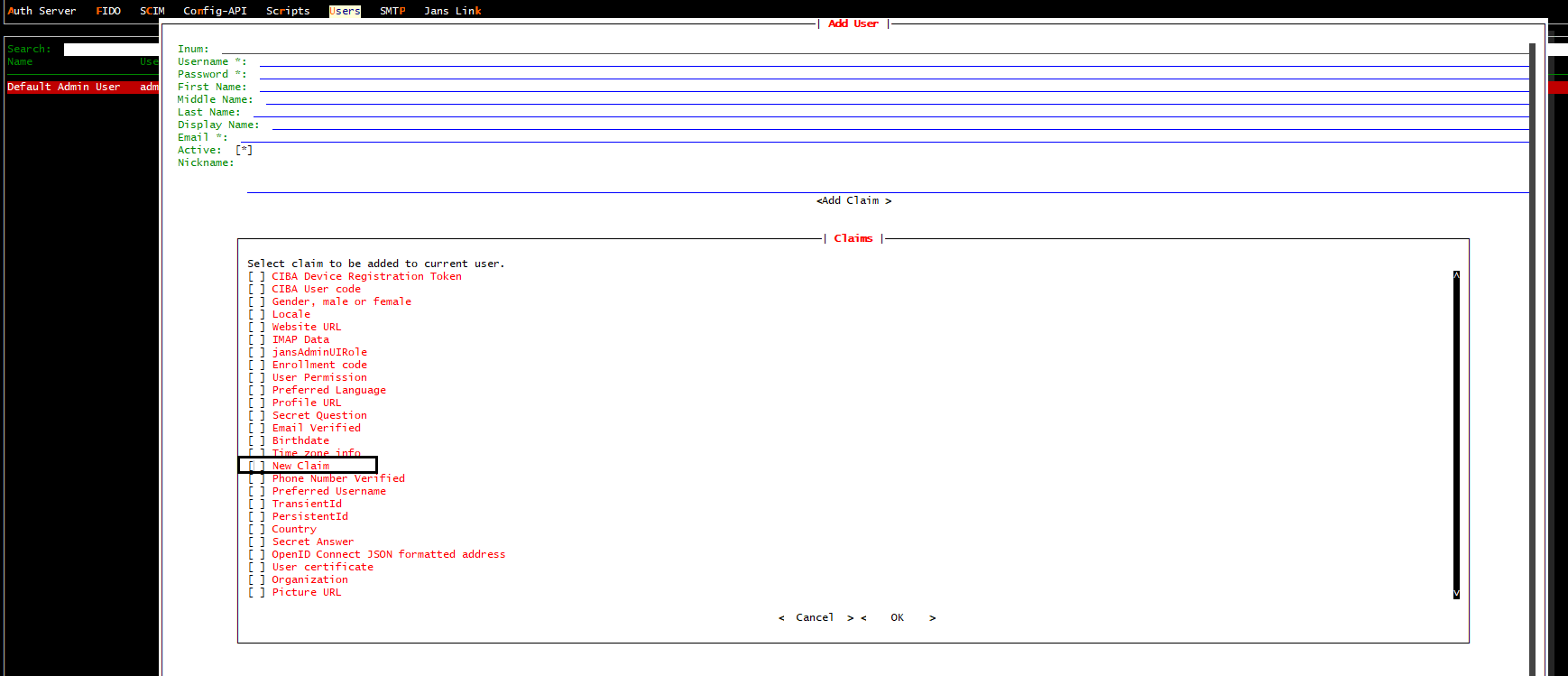Click the claims list scroll-up arrow

pyautogui.click(x=1456, y=276)
